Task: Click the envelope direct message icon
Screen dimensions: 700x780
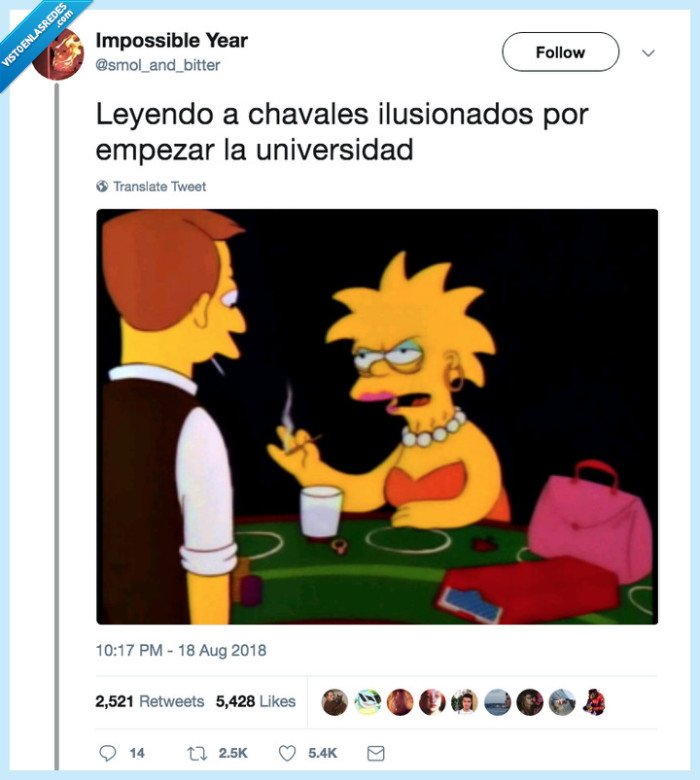Action: click(376, 754)
